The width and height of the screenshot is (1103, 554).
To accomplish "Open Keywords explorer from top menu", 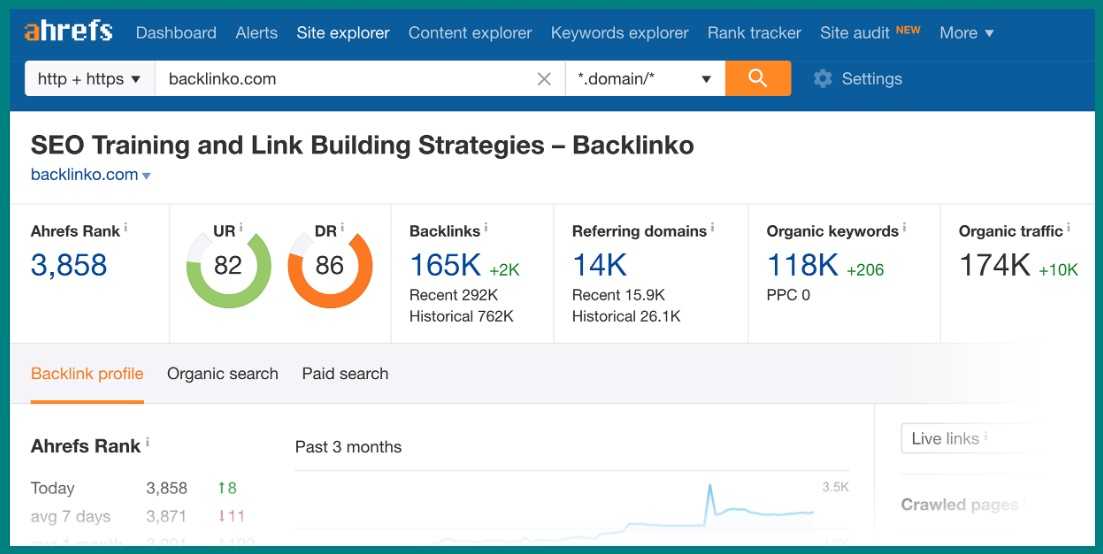I will (x=619, y=33).
